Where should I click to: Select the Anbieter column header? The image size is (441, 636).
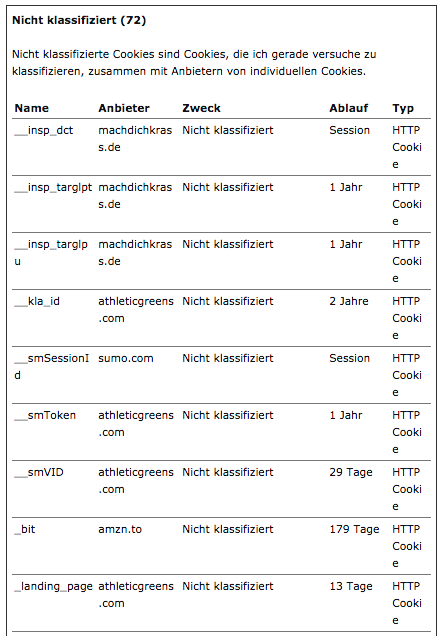click(x=124, y=108)
